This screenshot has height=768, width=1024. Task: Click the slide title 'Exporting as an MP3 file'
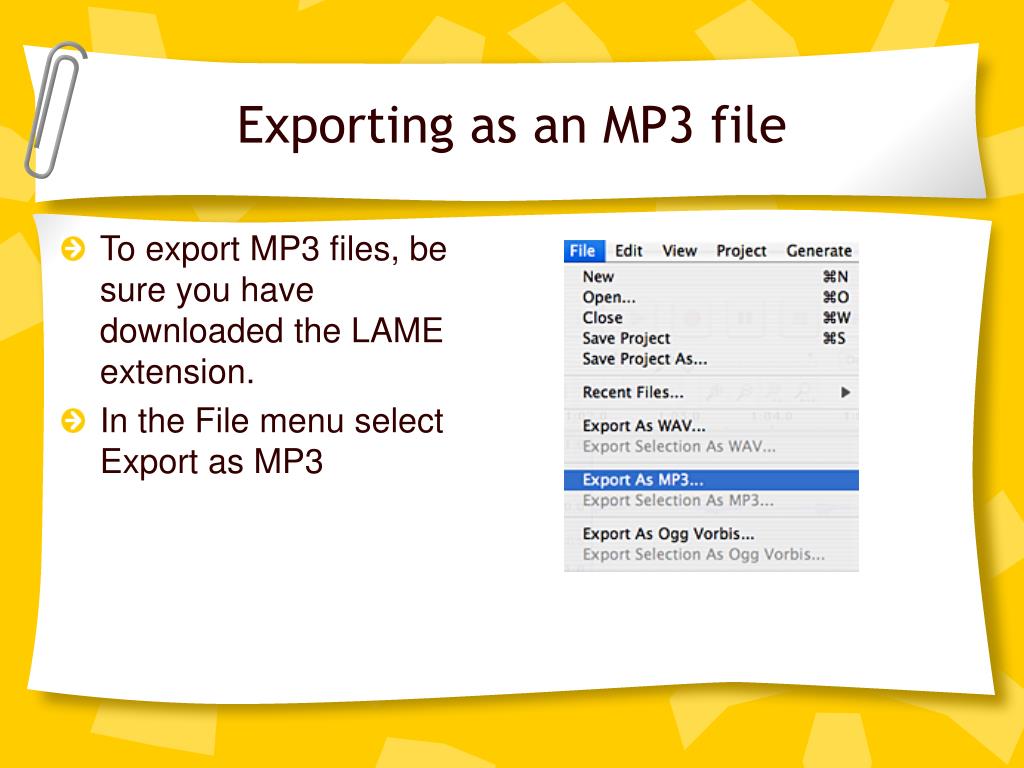click(511, 125)
